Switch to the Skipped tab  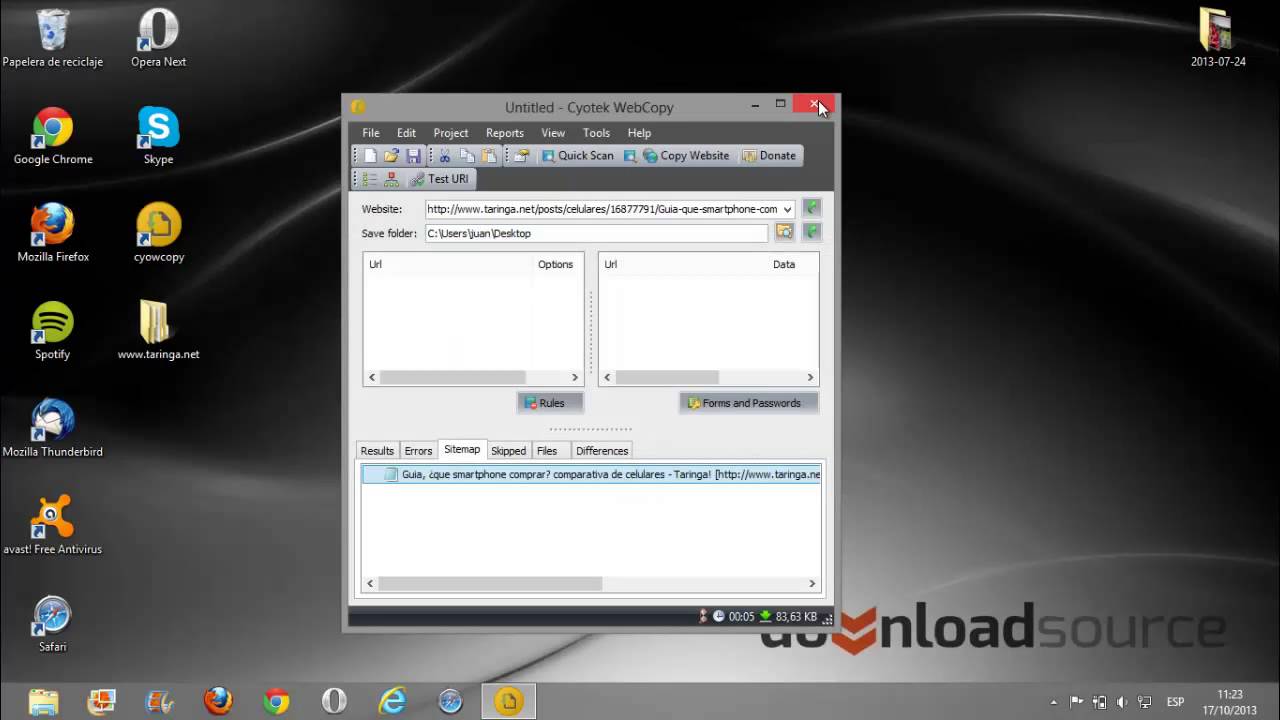[x=508, y=451]
